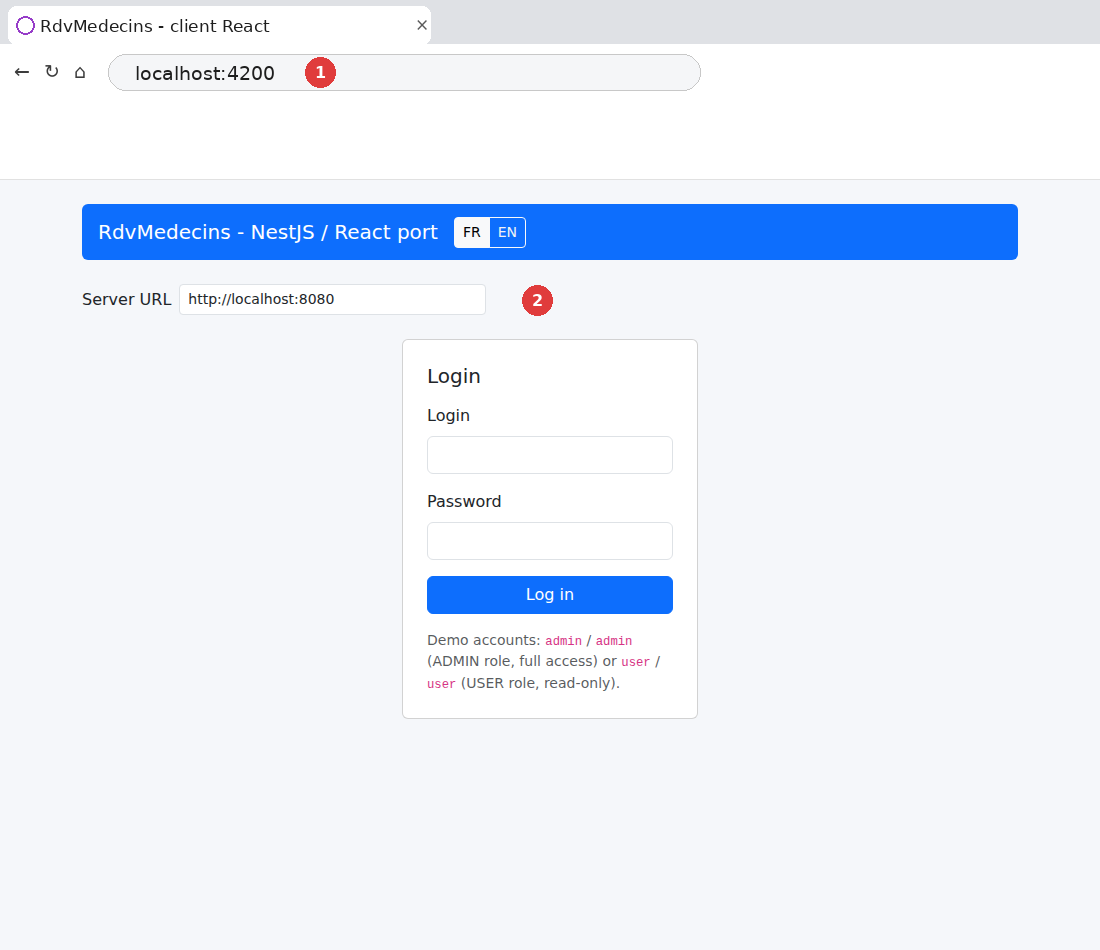Screen dimensions: 1100x950
Task: Reload the page with the refresh icon
Action: [x=51, y=72]
